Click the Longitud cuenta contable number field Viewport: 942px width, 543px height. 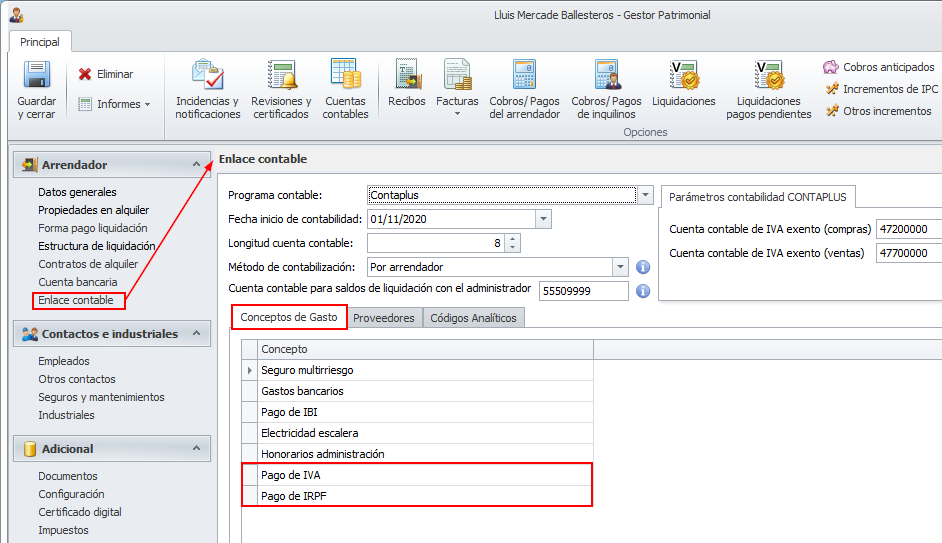click(x=436, y=243)
